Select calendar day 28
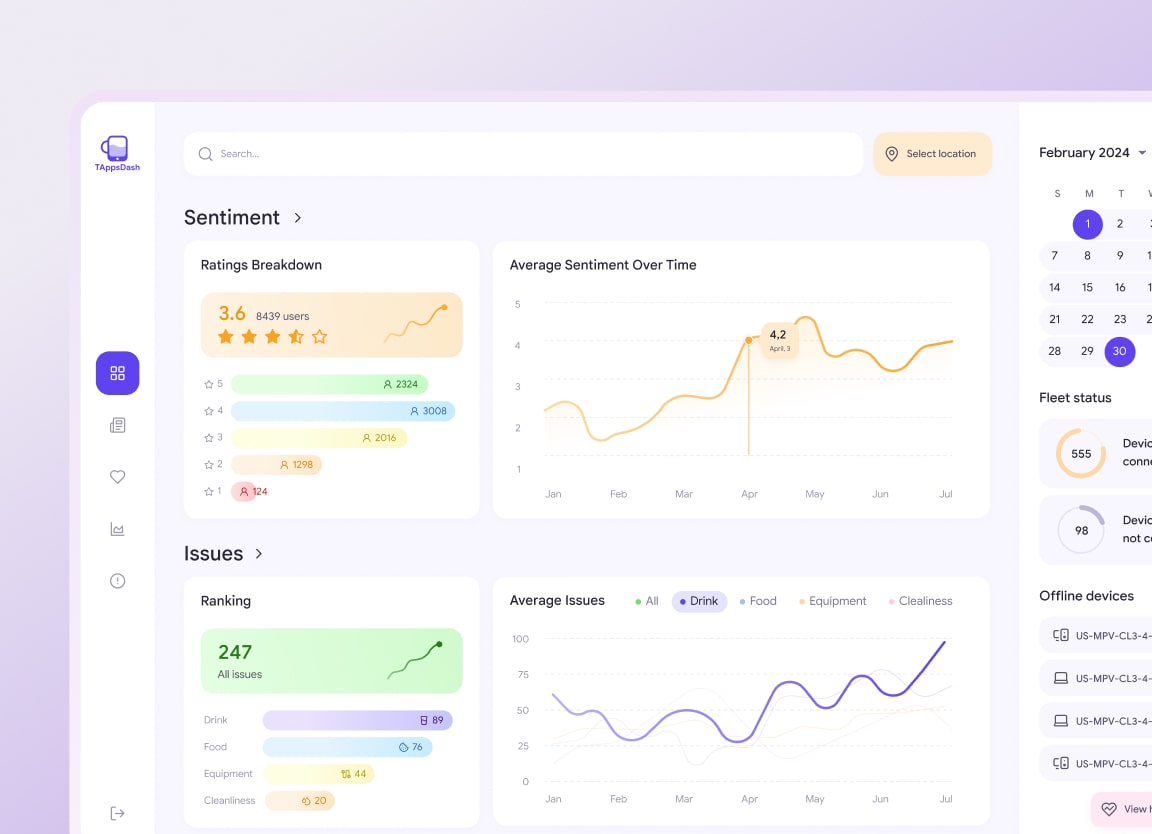This screenshot has height=834, width=1152. click(x=1054, y=351)
